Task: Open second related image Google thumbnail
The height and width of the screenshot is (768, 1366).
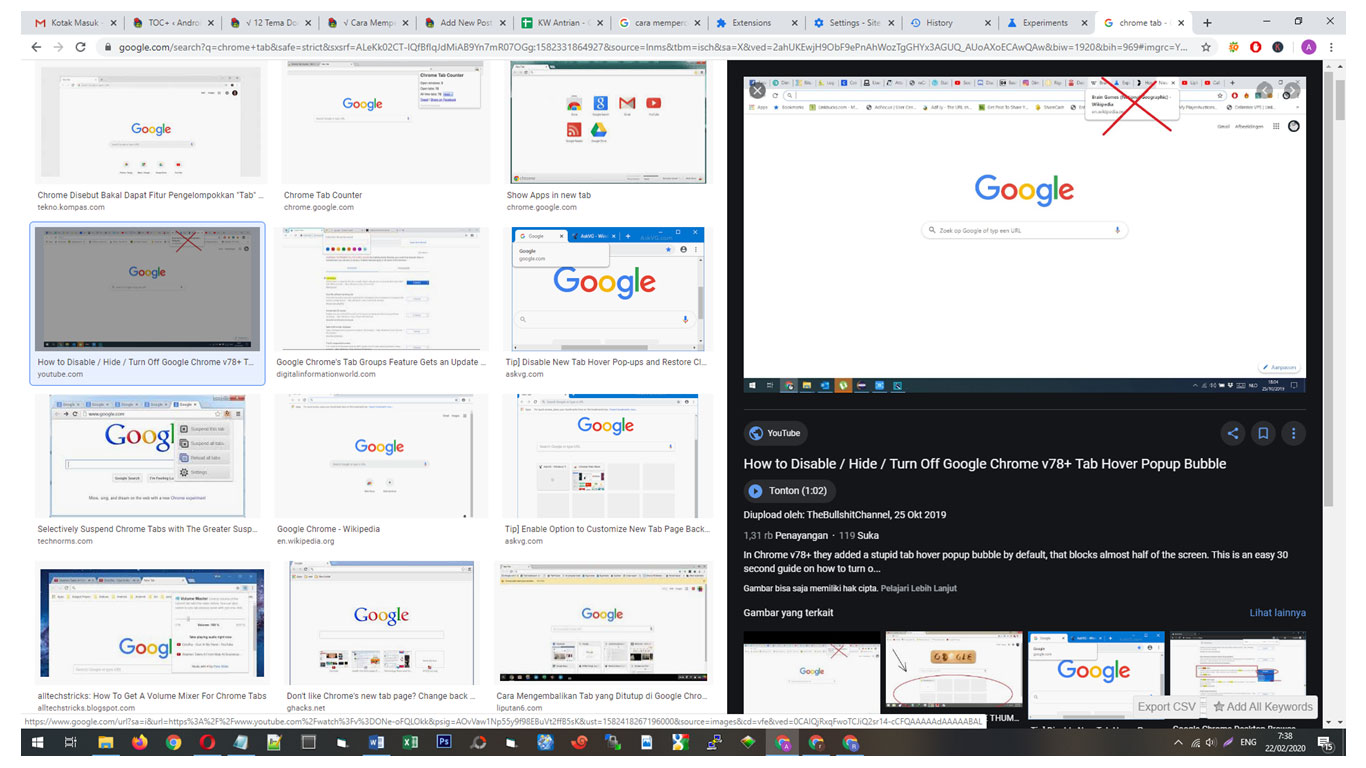Action: pyautogui.click(x=954, y=670)
